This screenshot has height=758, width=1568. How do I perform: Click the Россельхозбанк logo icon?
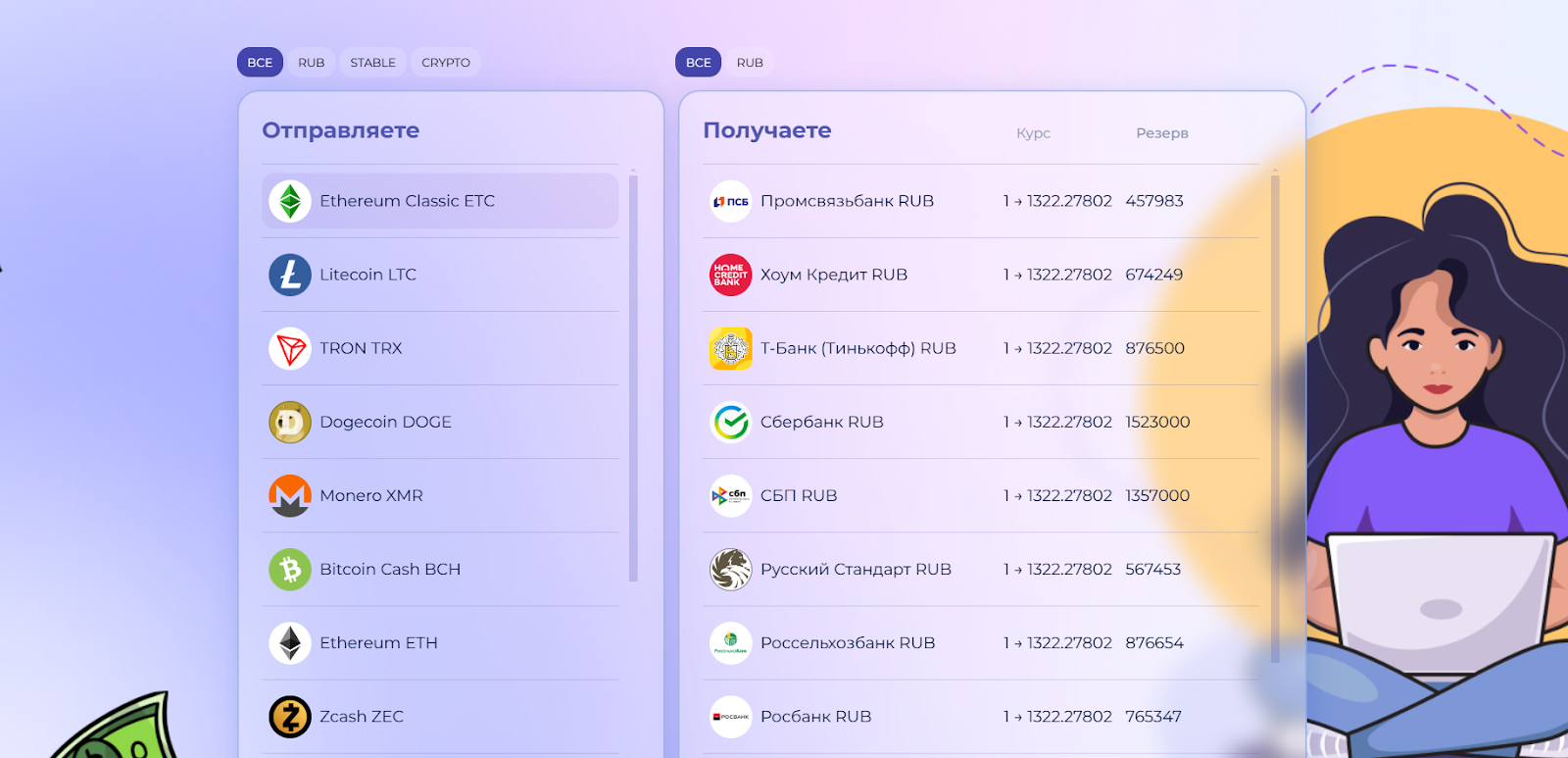(x=731, y=643)
